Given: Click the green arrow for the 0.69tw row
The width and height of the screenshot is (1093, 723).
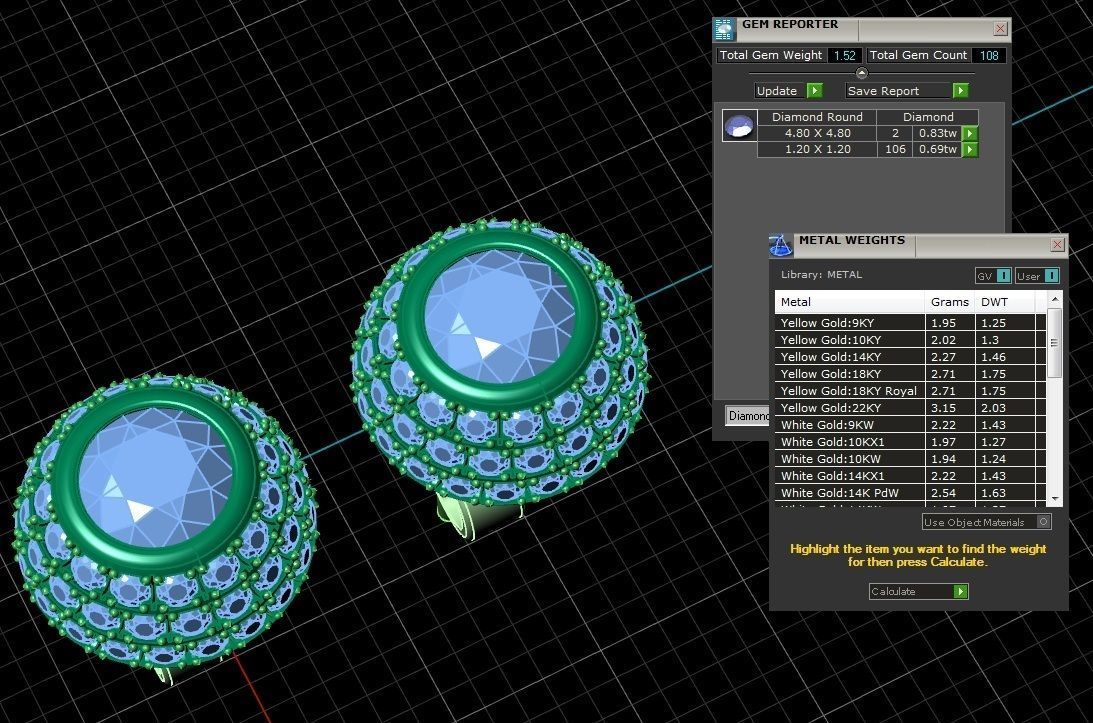Looking at the screenshot, I should tap(970, 149).
